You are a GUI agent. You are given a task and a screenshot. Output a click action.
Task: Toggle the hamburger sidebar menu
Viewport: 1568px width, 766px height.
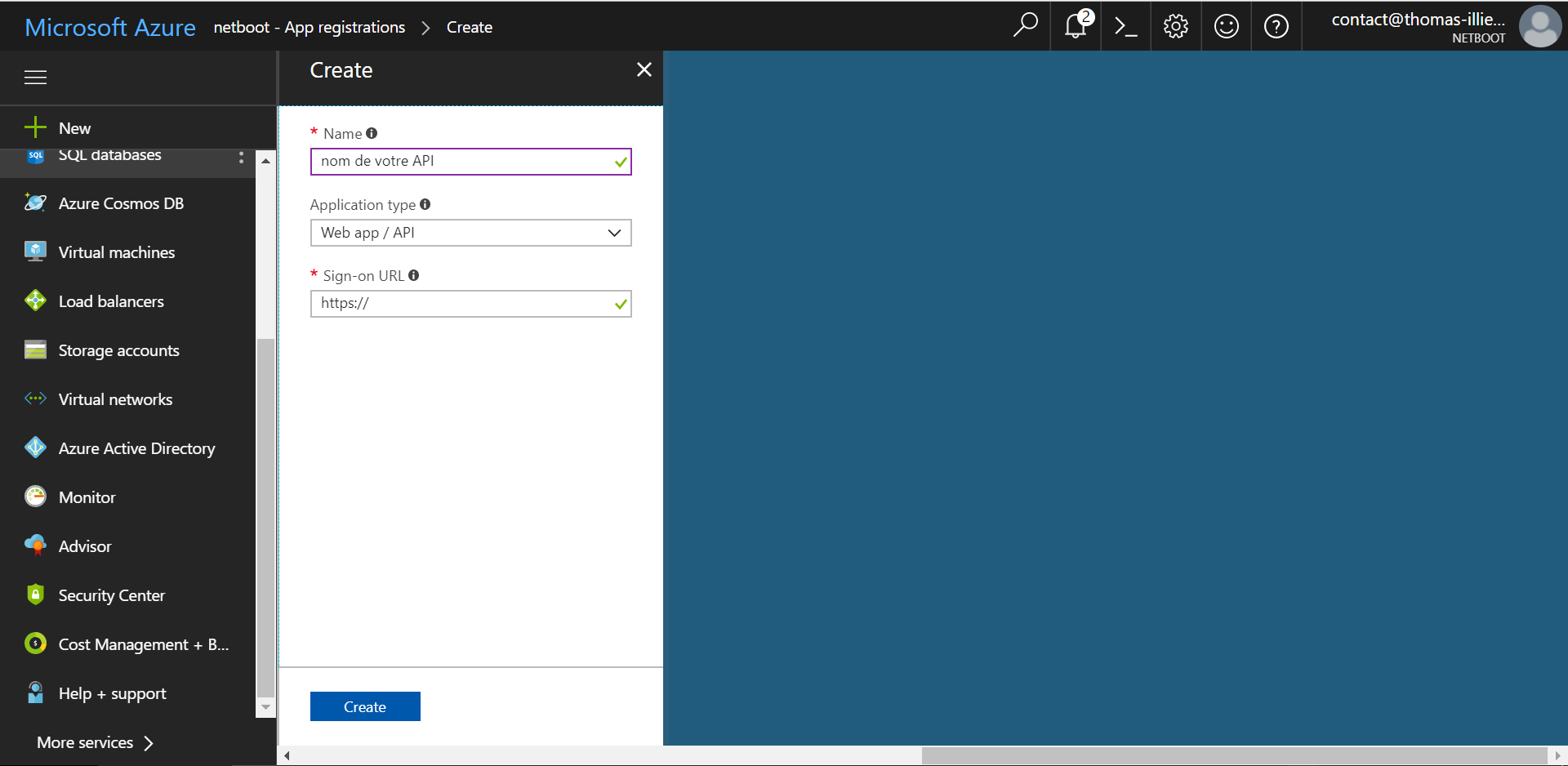click(x=35, y=78)
